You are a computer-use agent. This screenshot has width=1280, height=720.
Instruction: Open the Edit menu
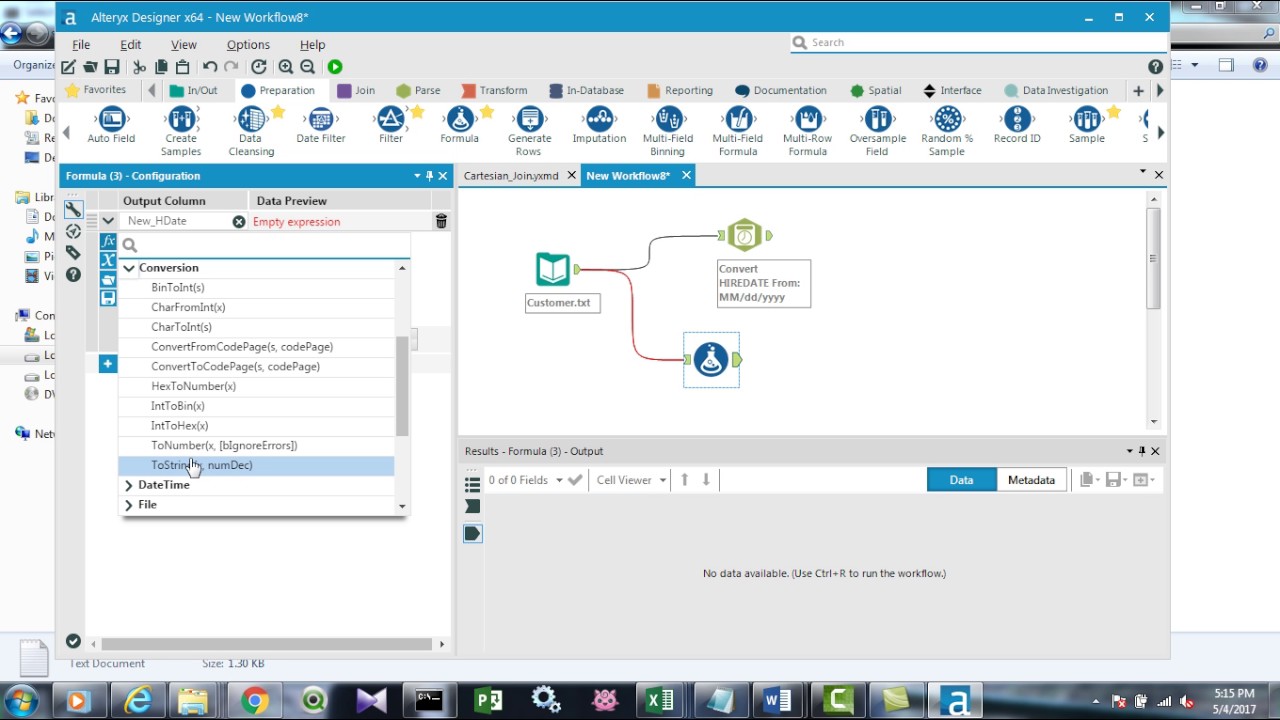(131, 45)
